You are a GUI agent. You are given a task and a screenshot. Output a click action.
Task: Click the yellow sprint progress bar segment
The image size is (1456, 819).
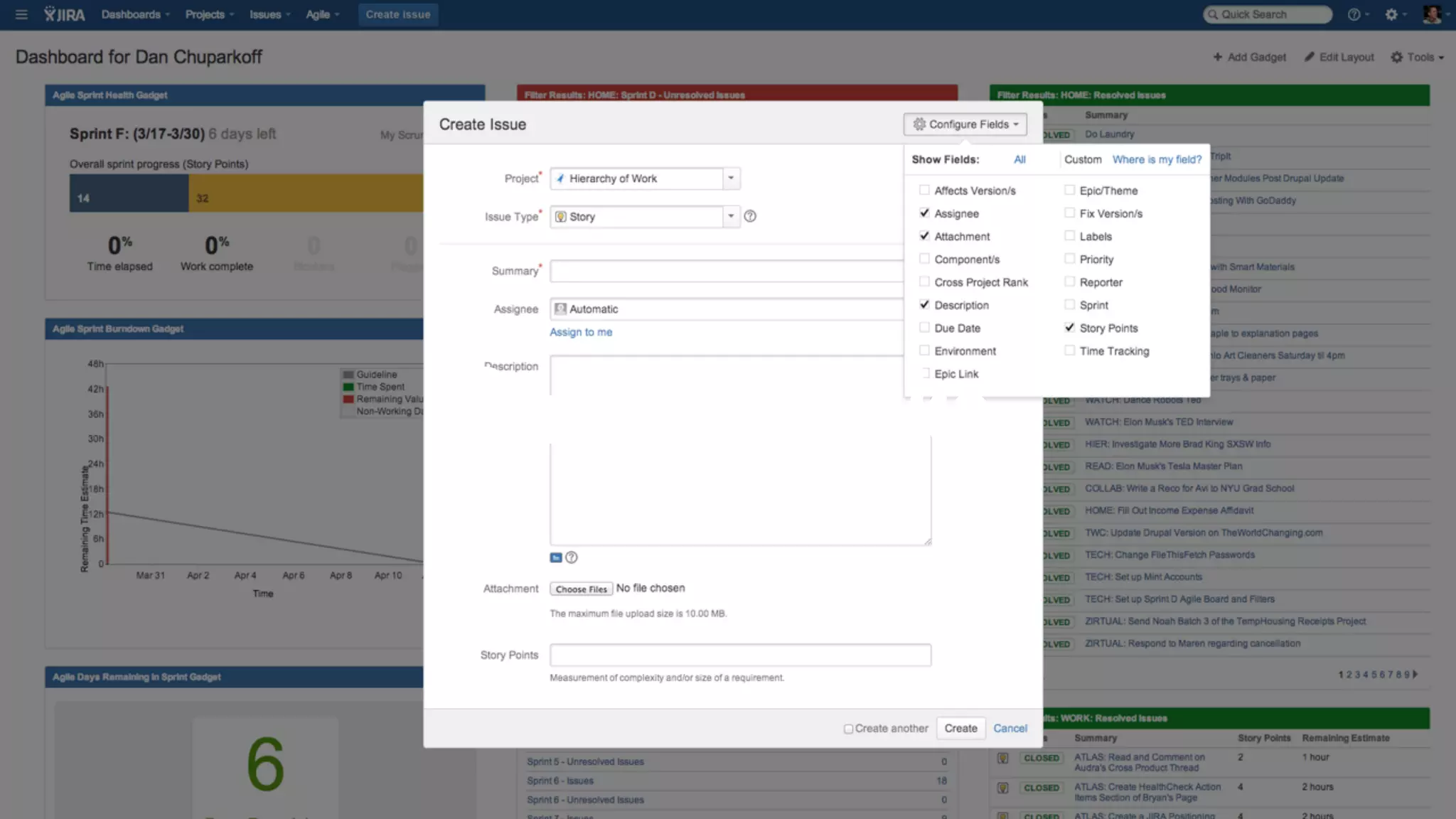point(306,193)
